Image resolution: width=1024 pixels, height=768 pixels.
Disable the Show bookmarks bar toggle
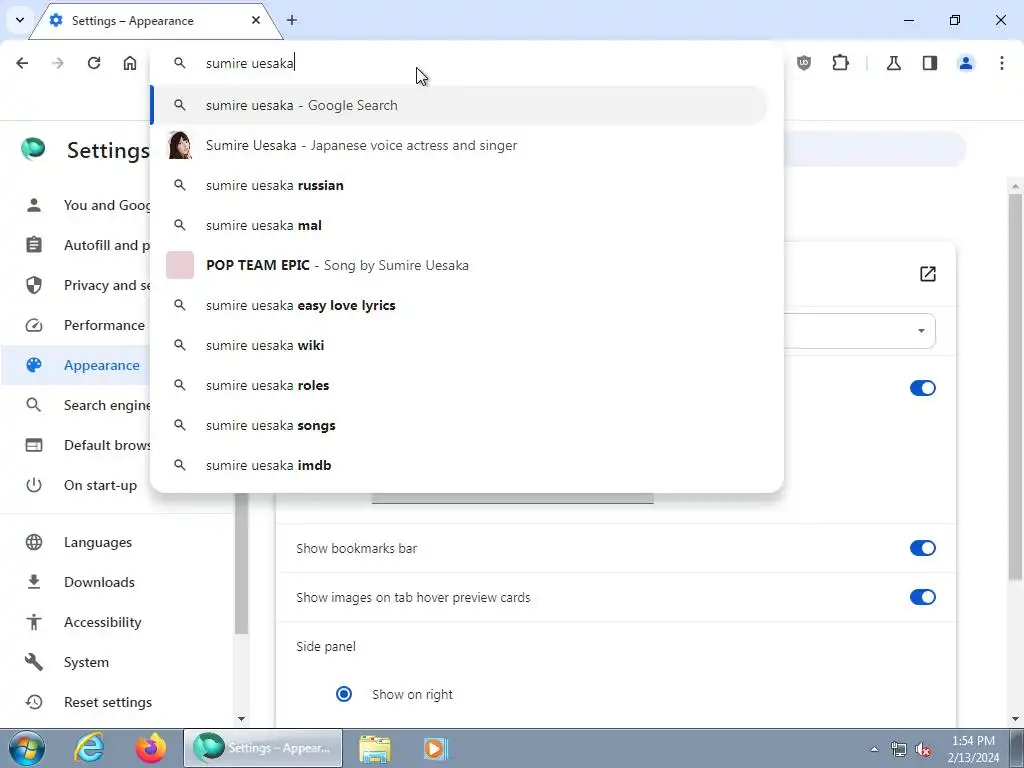(x=922, y=548)
